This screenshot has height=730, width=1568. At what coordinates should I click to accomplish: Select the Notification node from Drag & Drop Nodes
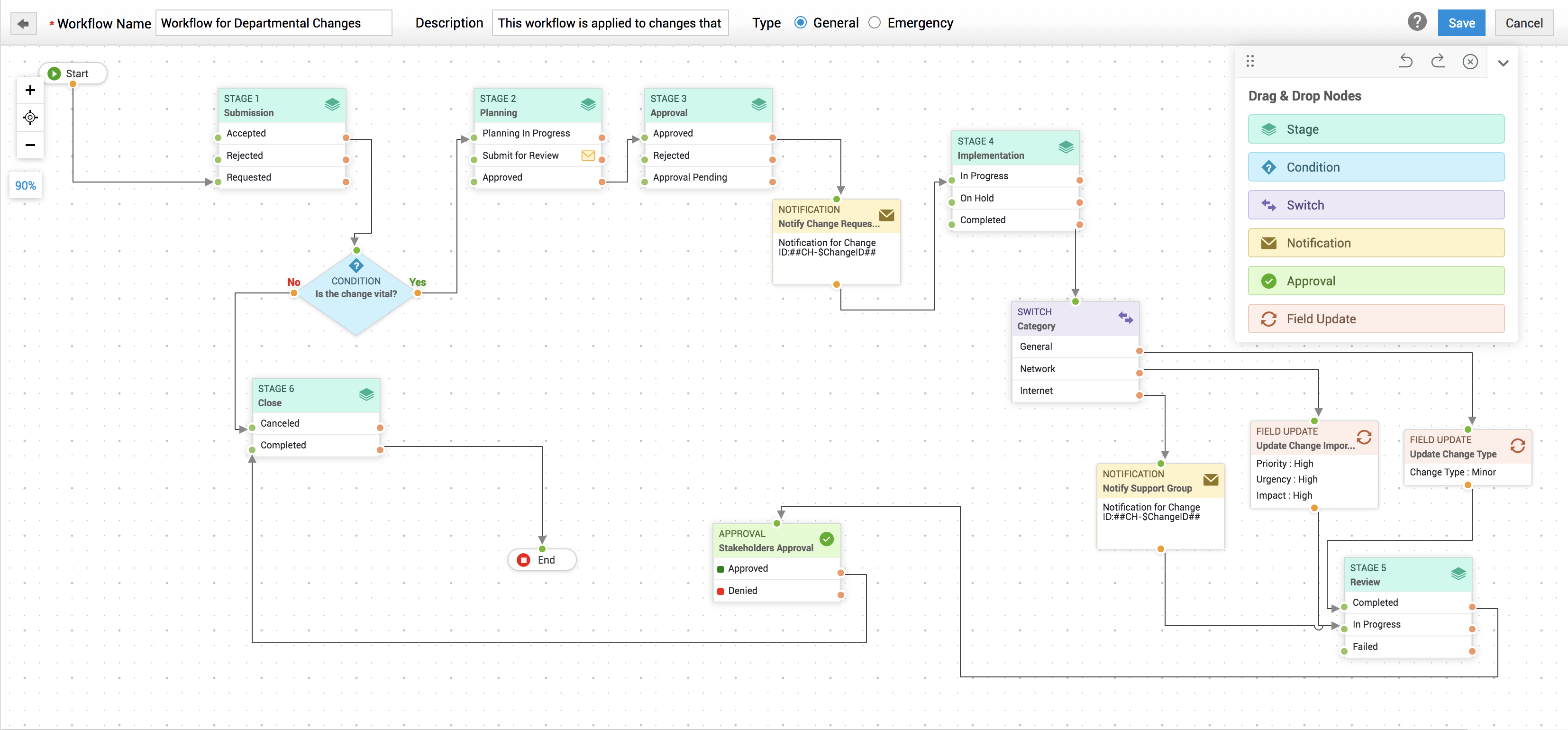(1376, 242)
